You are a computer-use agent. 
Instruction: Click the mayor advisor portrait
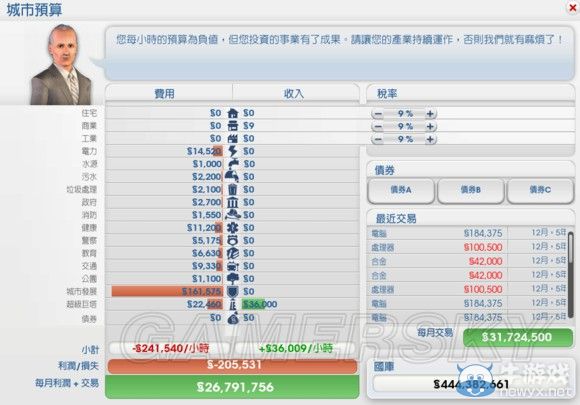(62, 65)
